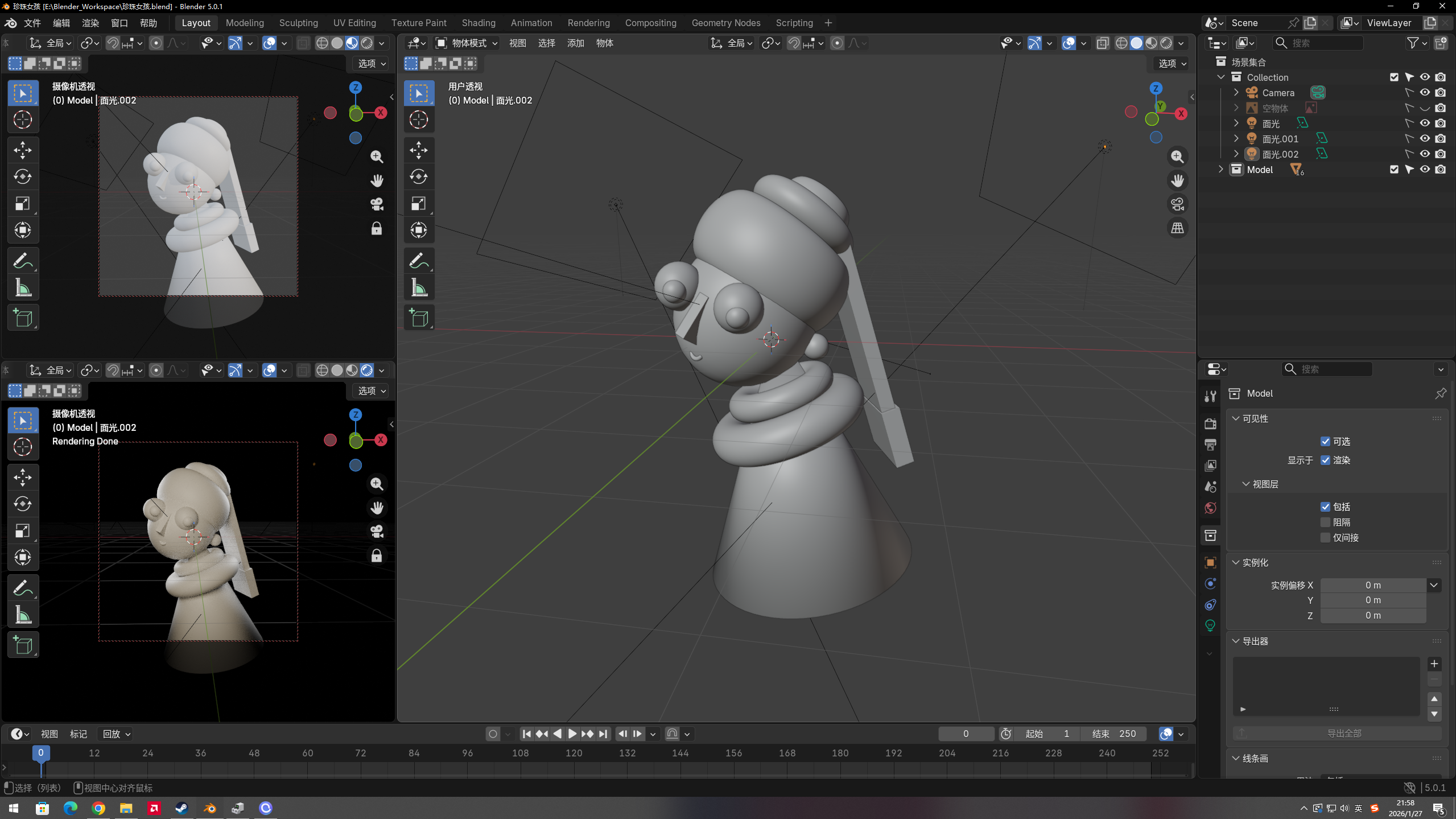Expand the Model collection in outliner

coord(1220,170)
